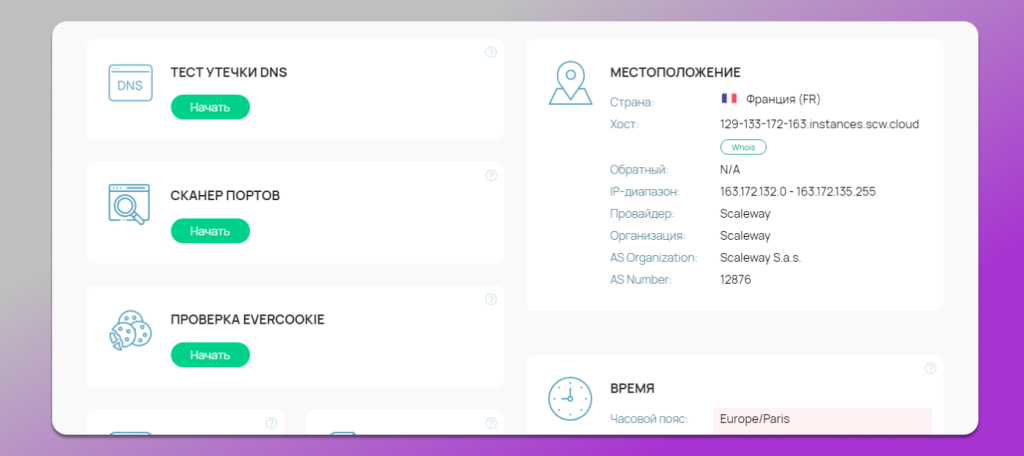Viewport: 1024px width, 456px height.
Task: Select the host name instances.scw.cloud text
Action: pos(818,124)
